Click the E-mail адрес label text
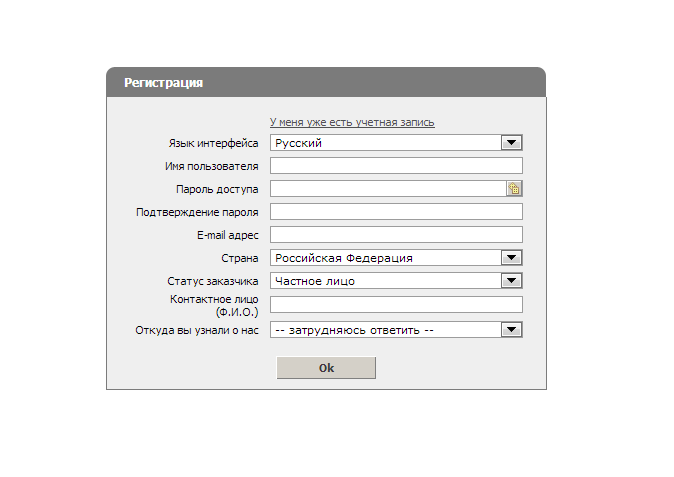This screenshot has height=477, width=674. pyautogui.click(x=228, y=235)
